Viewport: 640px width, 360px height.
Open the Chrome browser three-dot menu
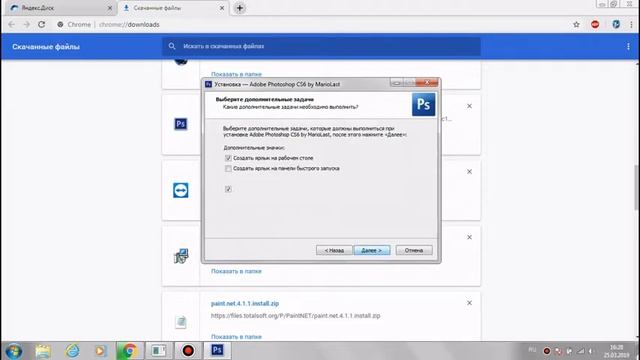coord(631,24)
